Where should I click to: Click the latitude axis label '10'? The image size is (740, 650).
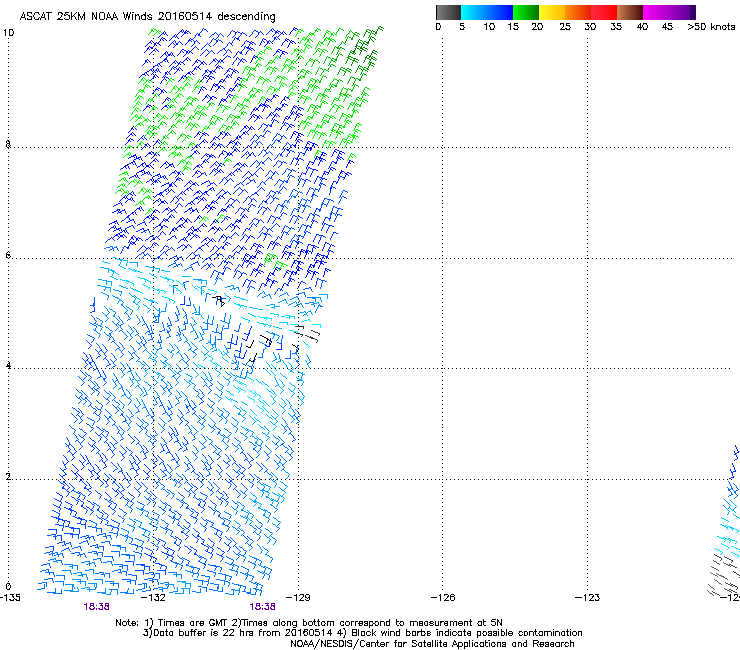click(8, 33)
